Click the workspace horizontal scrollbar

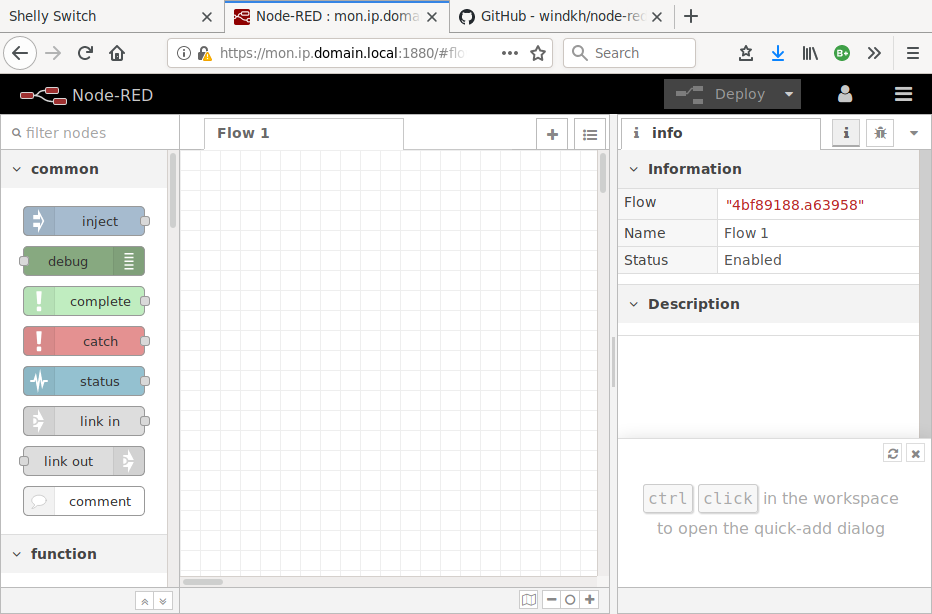[203, 582]
